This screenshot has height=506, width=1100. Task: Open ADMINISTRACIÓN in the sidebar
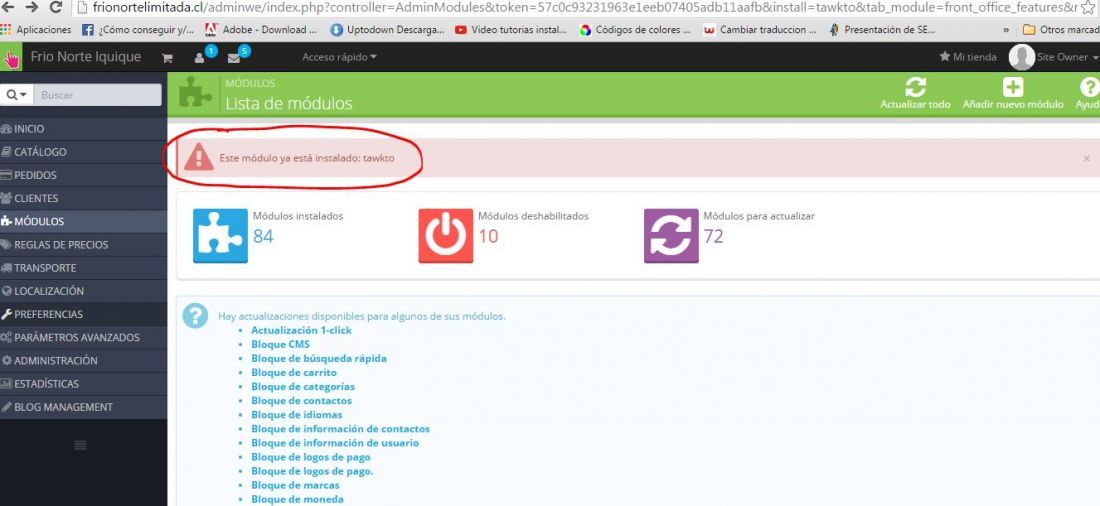coord(83,361)
